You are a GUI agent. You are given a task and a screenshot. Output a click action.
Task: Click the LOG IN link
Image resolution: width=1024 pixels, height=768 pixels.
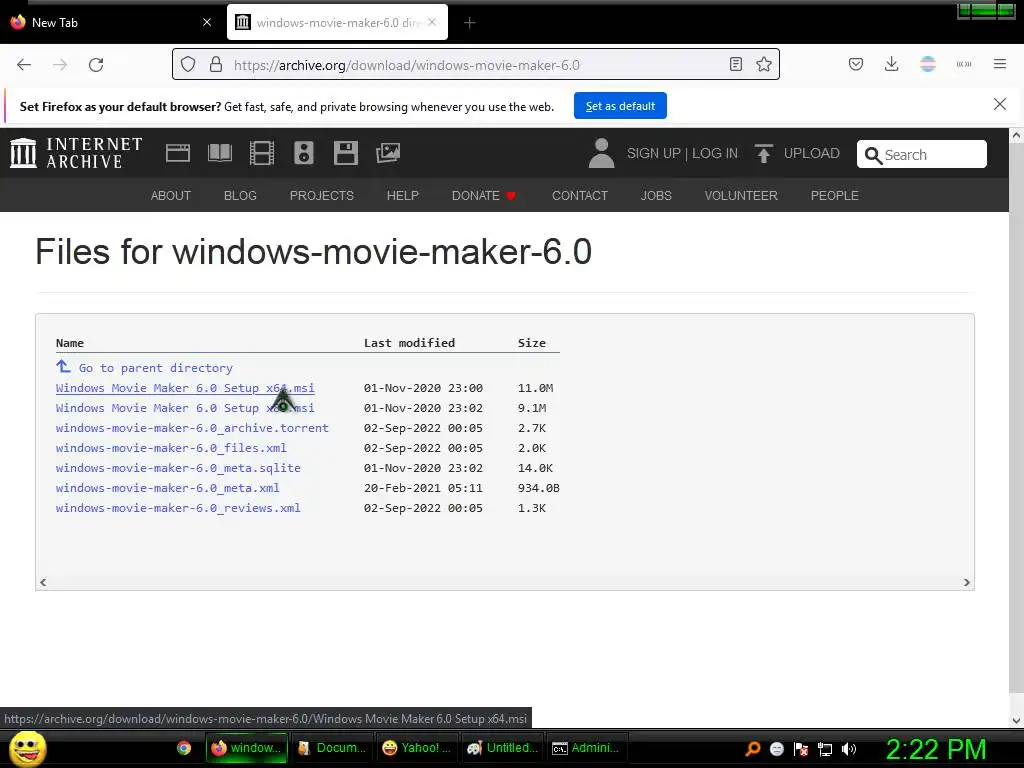coord(715,153)
